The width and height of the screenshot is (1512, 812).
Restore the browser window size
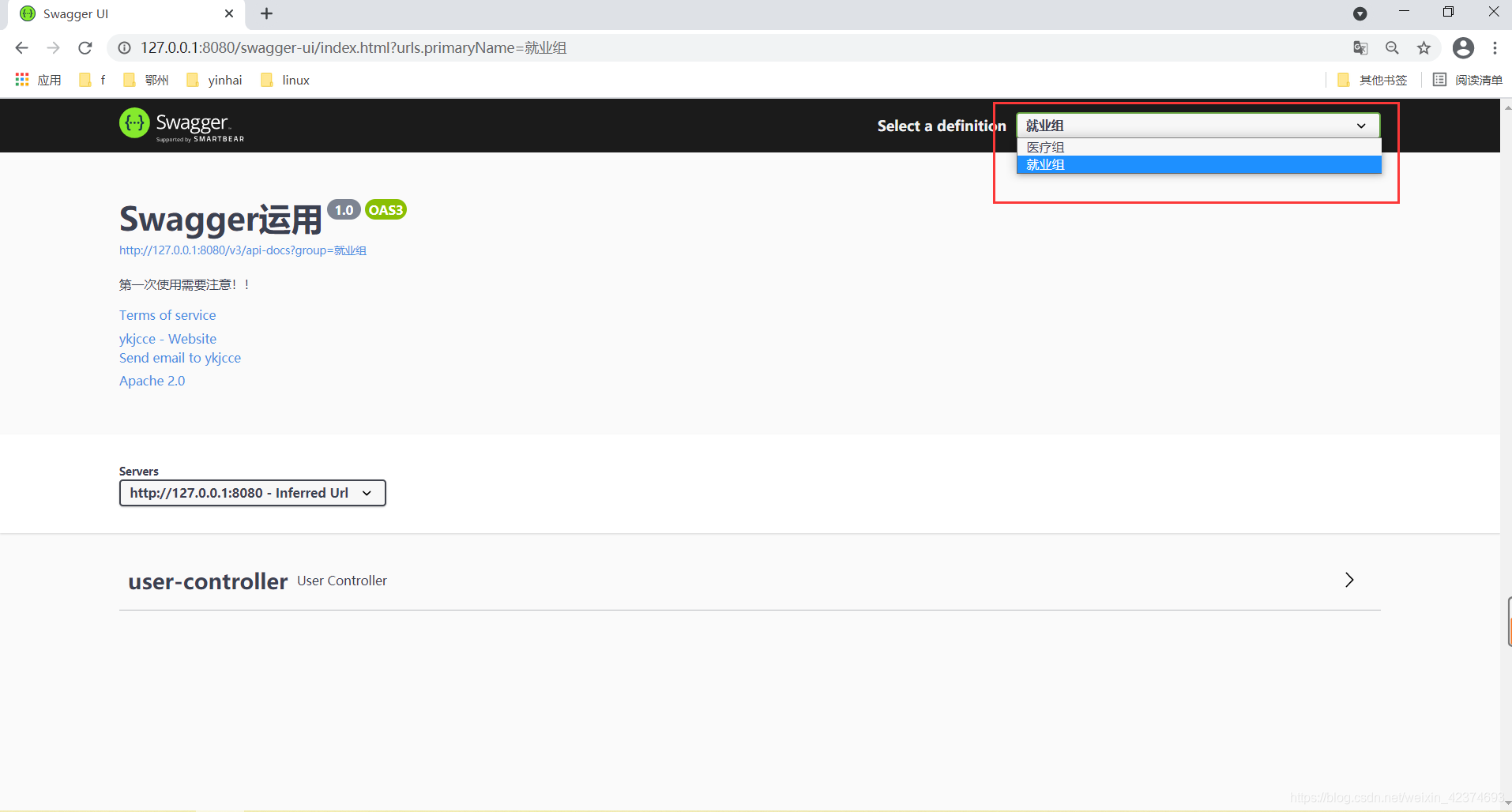(1448, 12)
